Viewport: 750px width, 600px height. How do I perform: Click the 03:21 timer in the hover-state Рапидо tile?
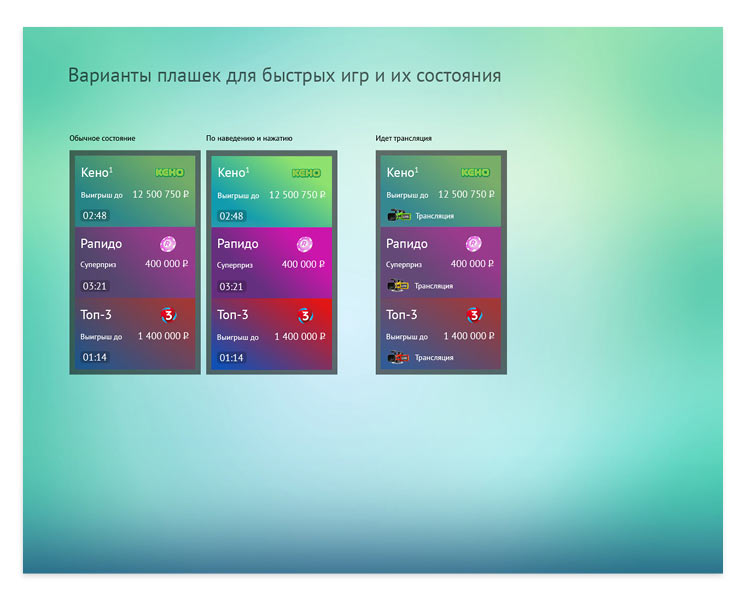click(231, 286)
